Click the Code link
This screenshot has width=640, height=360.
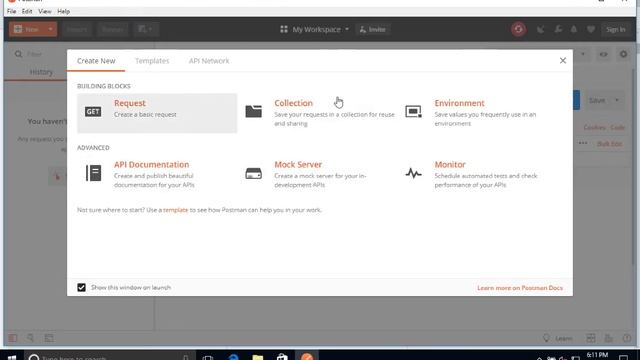[x=618, y=127]
